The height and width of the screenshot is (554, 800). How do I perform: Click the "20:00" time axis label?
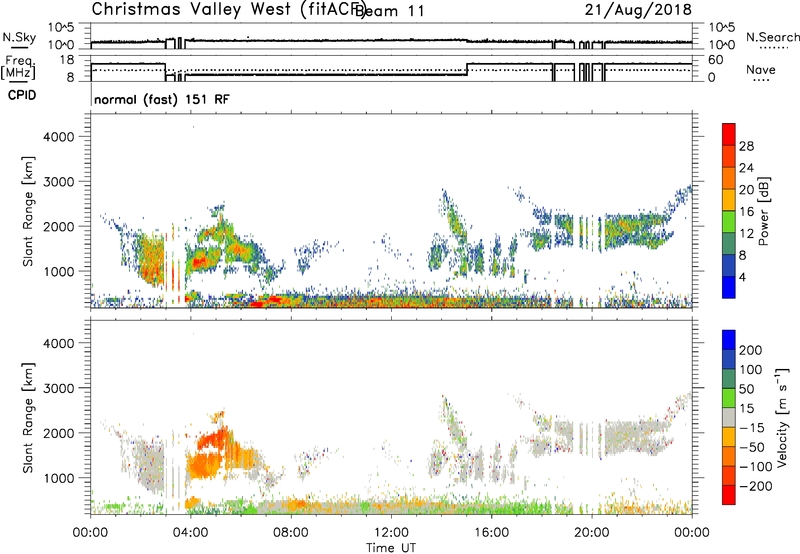[x=592, y=533]
